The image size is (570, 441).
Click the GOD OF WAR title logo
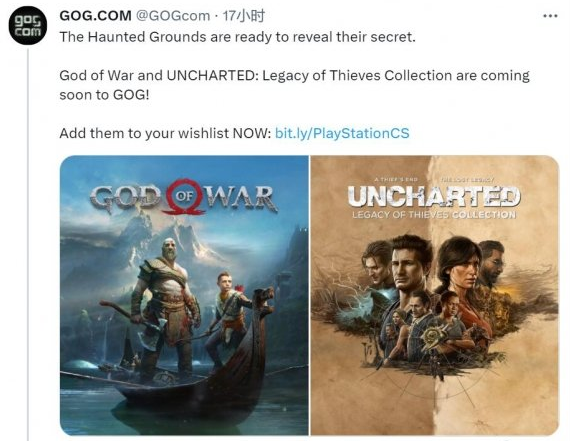pos(184,197)
